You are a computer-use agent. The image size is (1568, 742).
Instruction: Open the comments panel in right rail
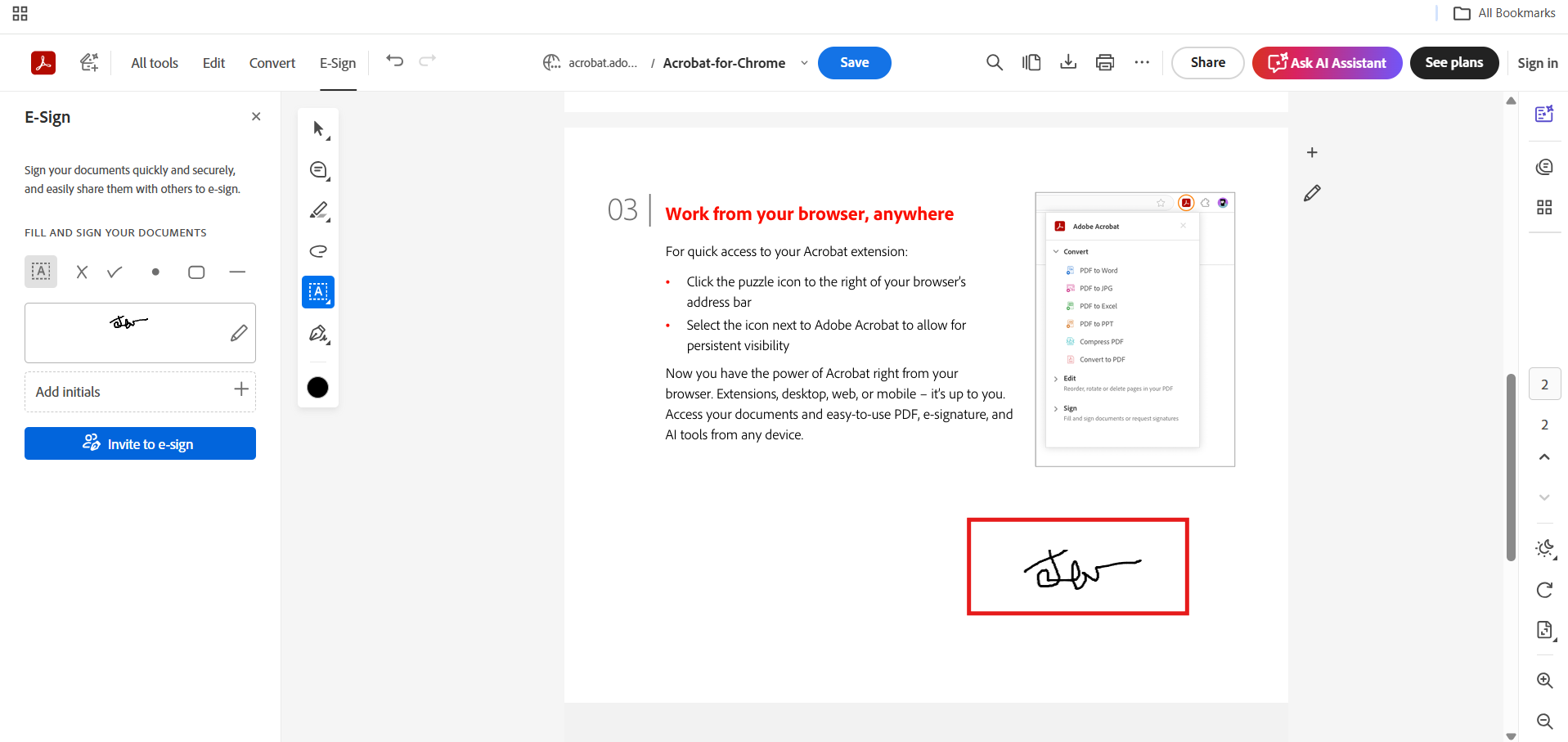[1544, 167]
